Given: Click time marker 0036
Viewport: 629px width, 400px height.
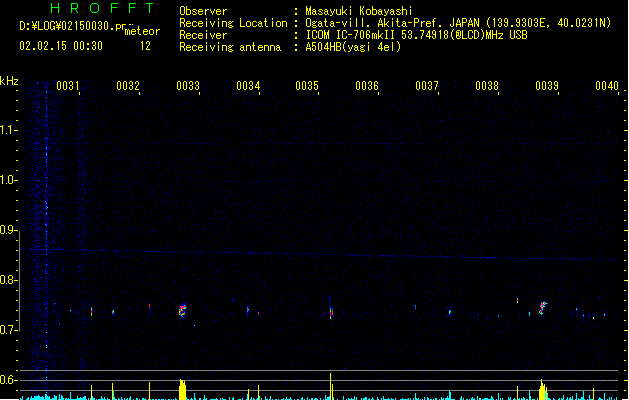Looking at the screenshot, I should click(x=367, y=86).
